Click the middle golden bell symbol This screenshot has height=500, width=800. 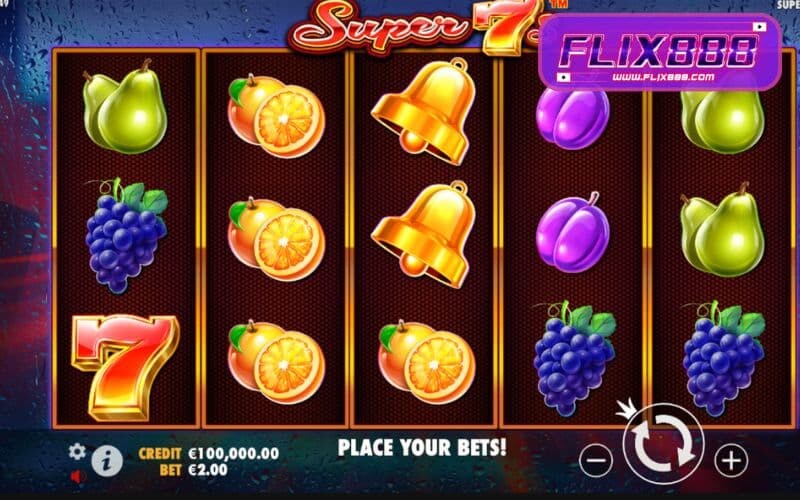[x=425, y=234]
